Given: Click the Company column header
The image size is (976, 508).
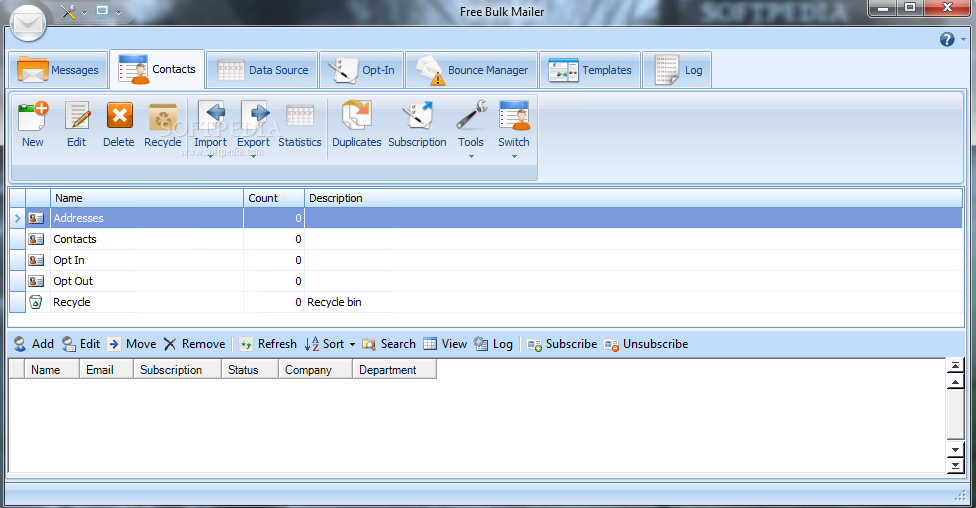Looking at the screenshot, I should 315,370.
